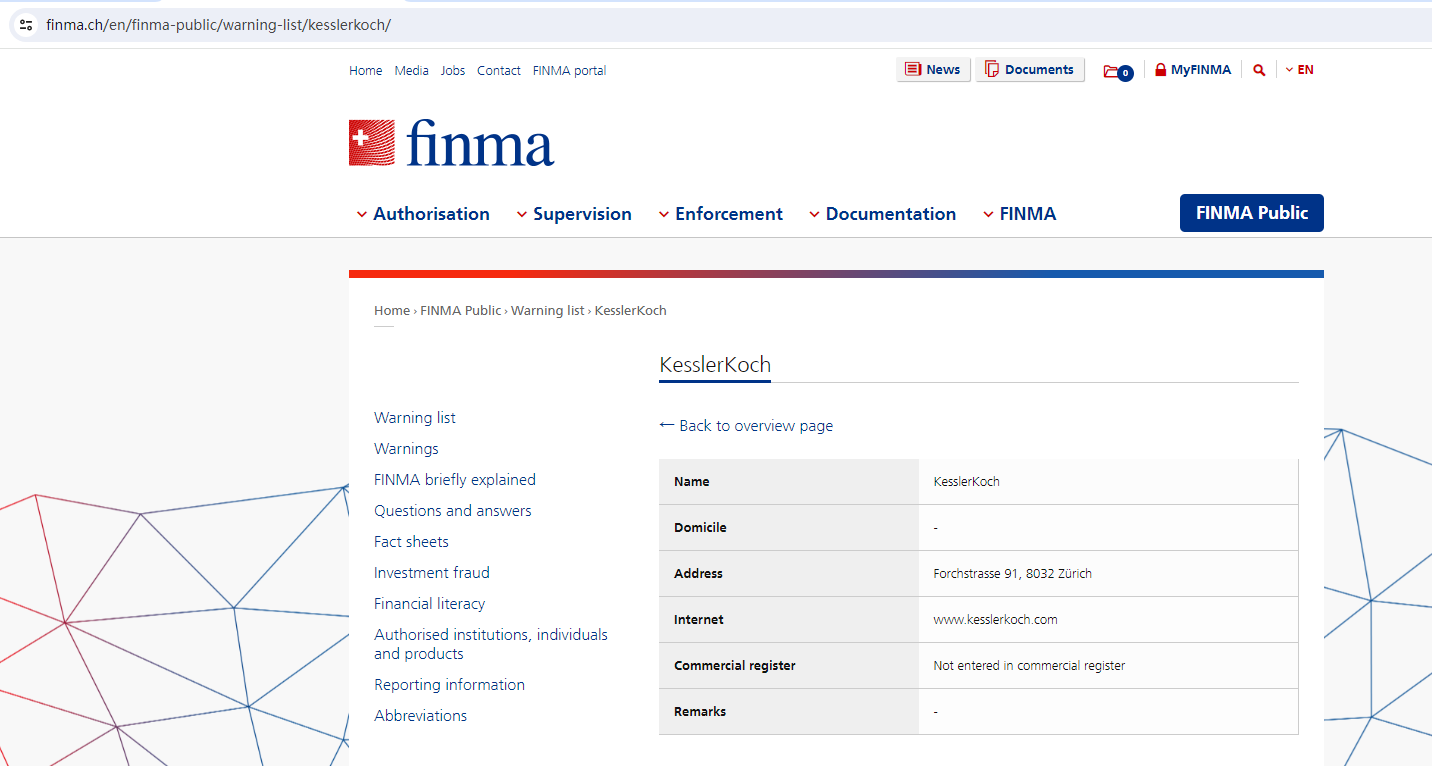Viewport: 1432px width, 766px height.
Task: Open Questions and answers sidebar link
Action: (x=453, y=511)
